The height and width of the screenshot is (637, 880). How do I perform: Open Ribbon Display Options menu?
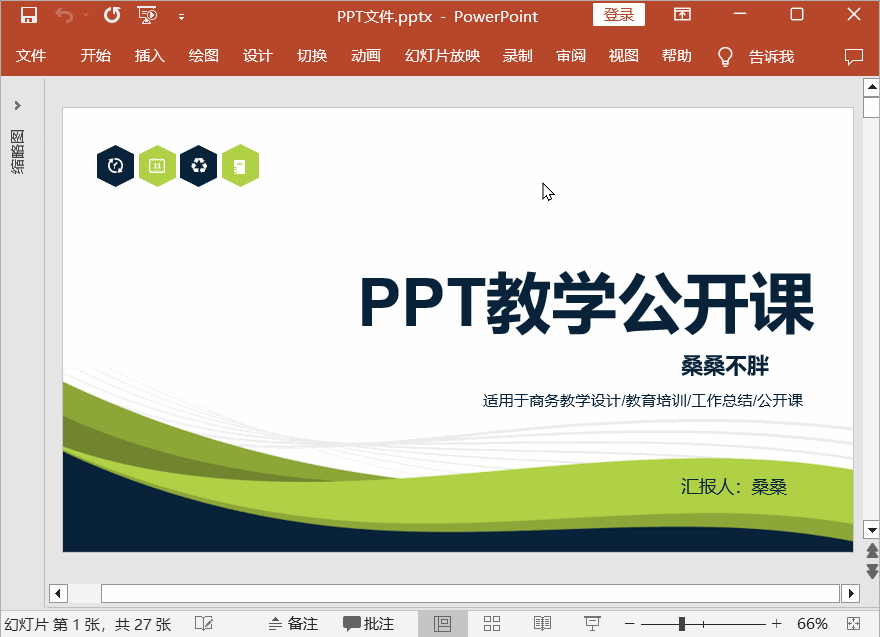[682, 15]
